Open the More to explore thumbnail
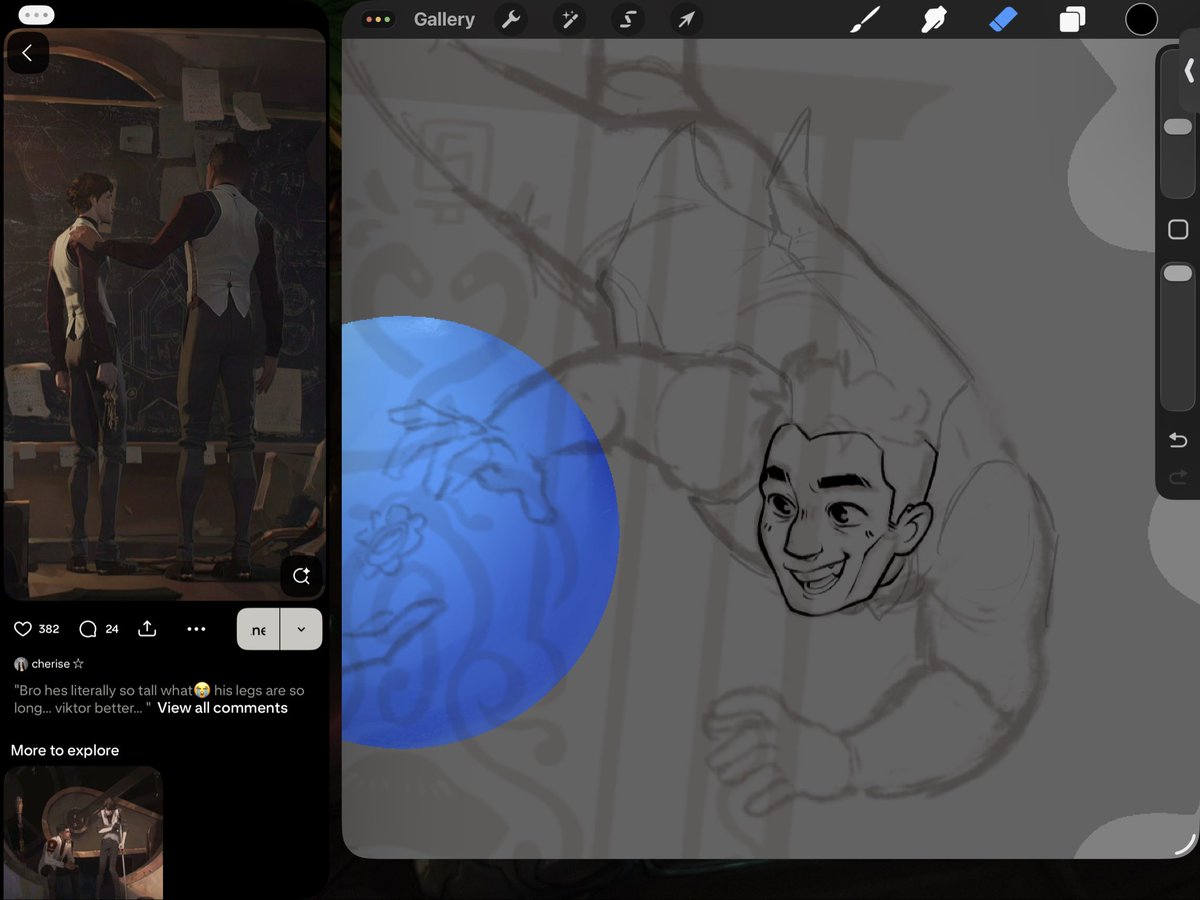 click(83, 832)
